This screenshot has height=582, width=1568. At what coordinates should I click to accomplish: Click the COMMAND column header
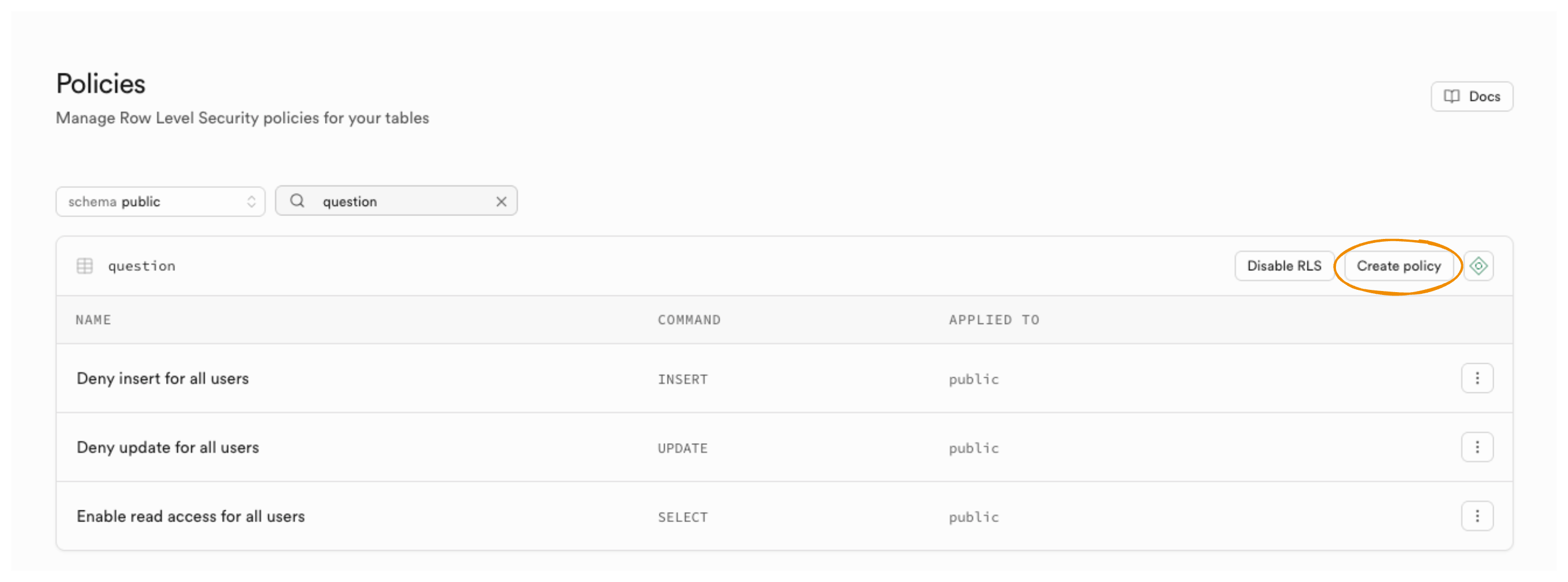tap(688, 320)
